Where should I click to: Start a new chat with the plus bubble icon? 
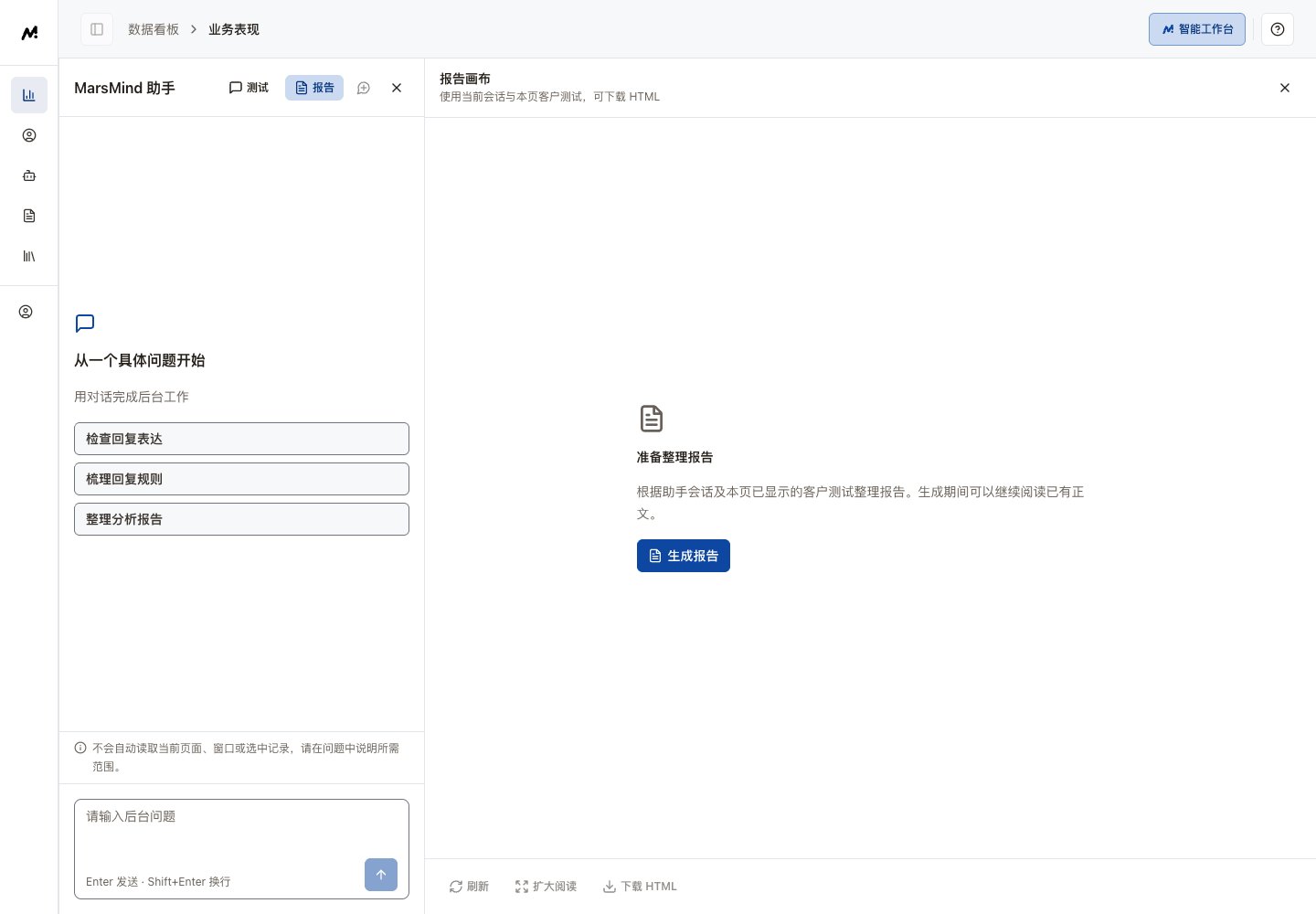point(364,88)
